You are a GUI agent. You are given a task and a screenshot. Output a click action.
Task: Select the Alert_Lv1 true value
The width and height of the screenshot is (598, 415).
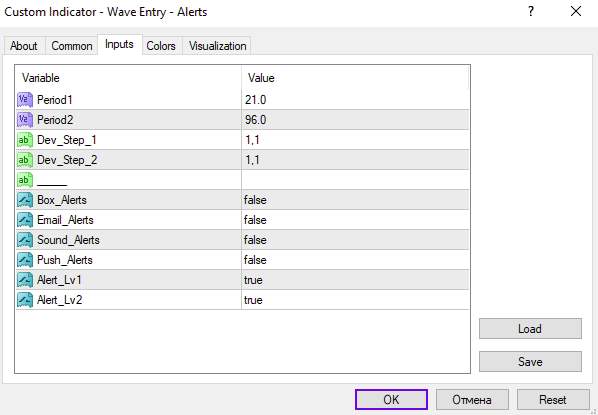click(355, 280)
